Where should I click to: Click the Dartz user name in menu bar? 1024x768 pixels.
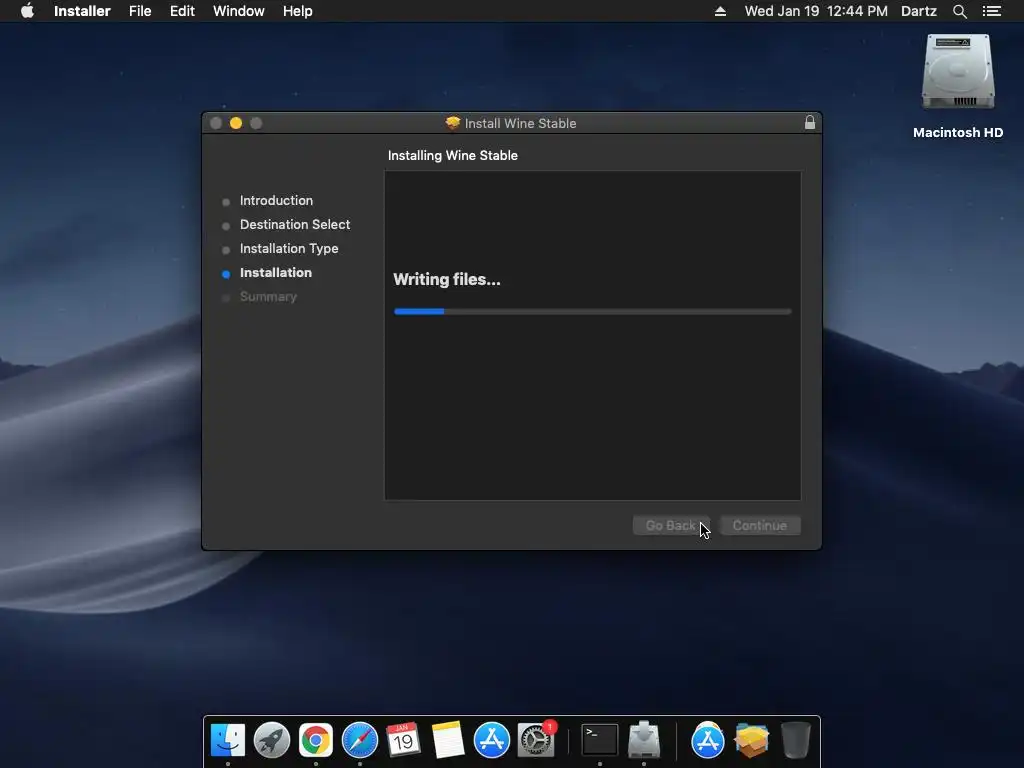pos(918,11)
